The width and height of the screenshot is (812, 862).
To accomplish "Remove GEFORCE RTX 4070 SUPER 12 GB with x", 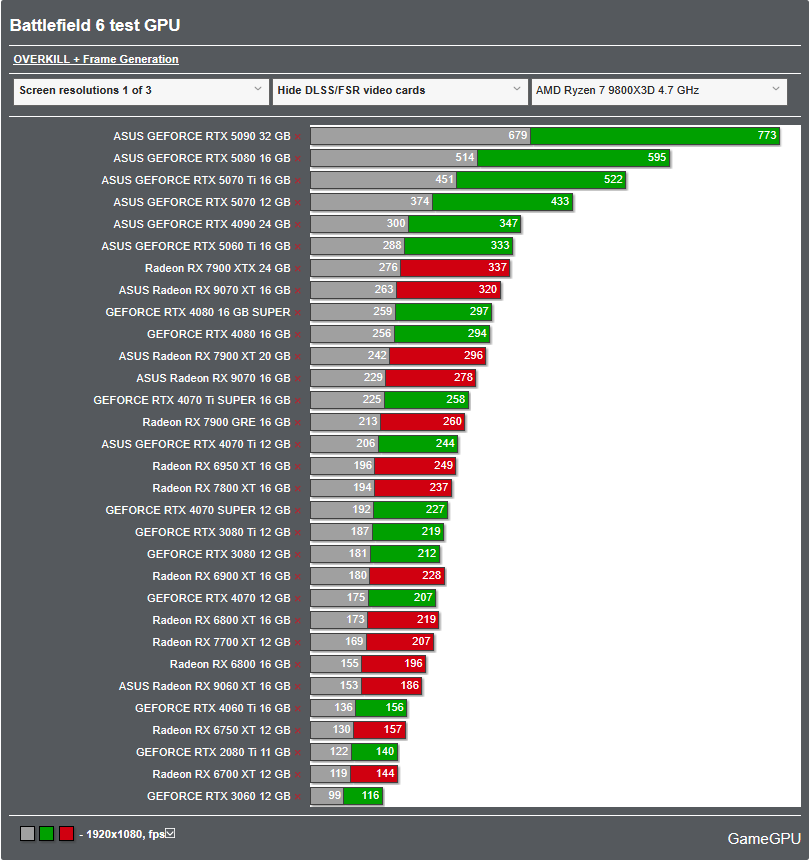I will pos(297,511).
